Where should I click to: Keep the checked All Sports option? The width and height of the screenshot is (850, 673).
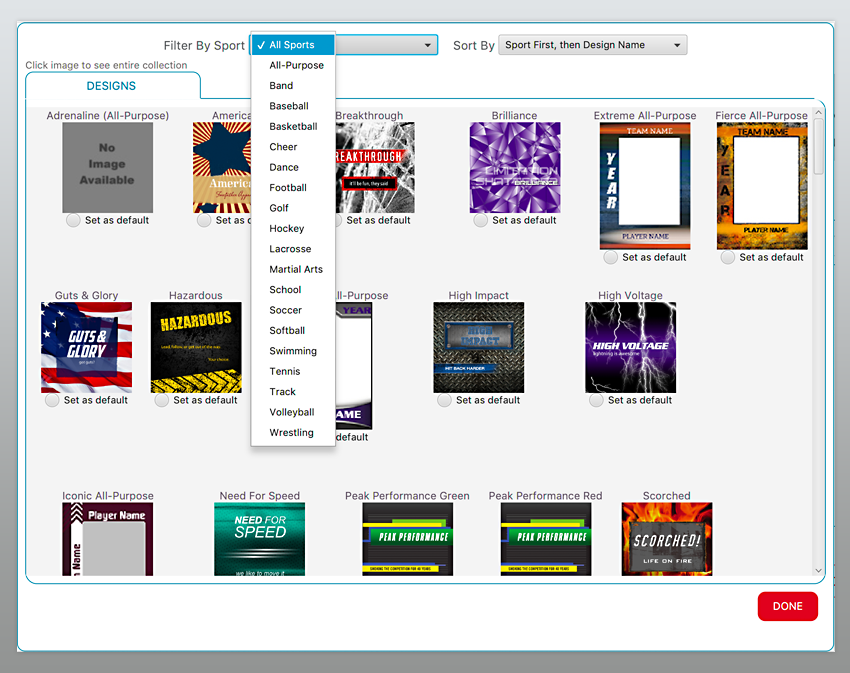pos(293,45)
